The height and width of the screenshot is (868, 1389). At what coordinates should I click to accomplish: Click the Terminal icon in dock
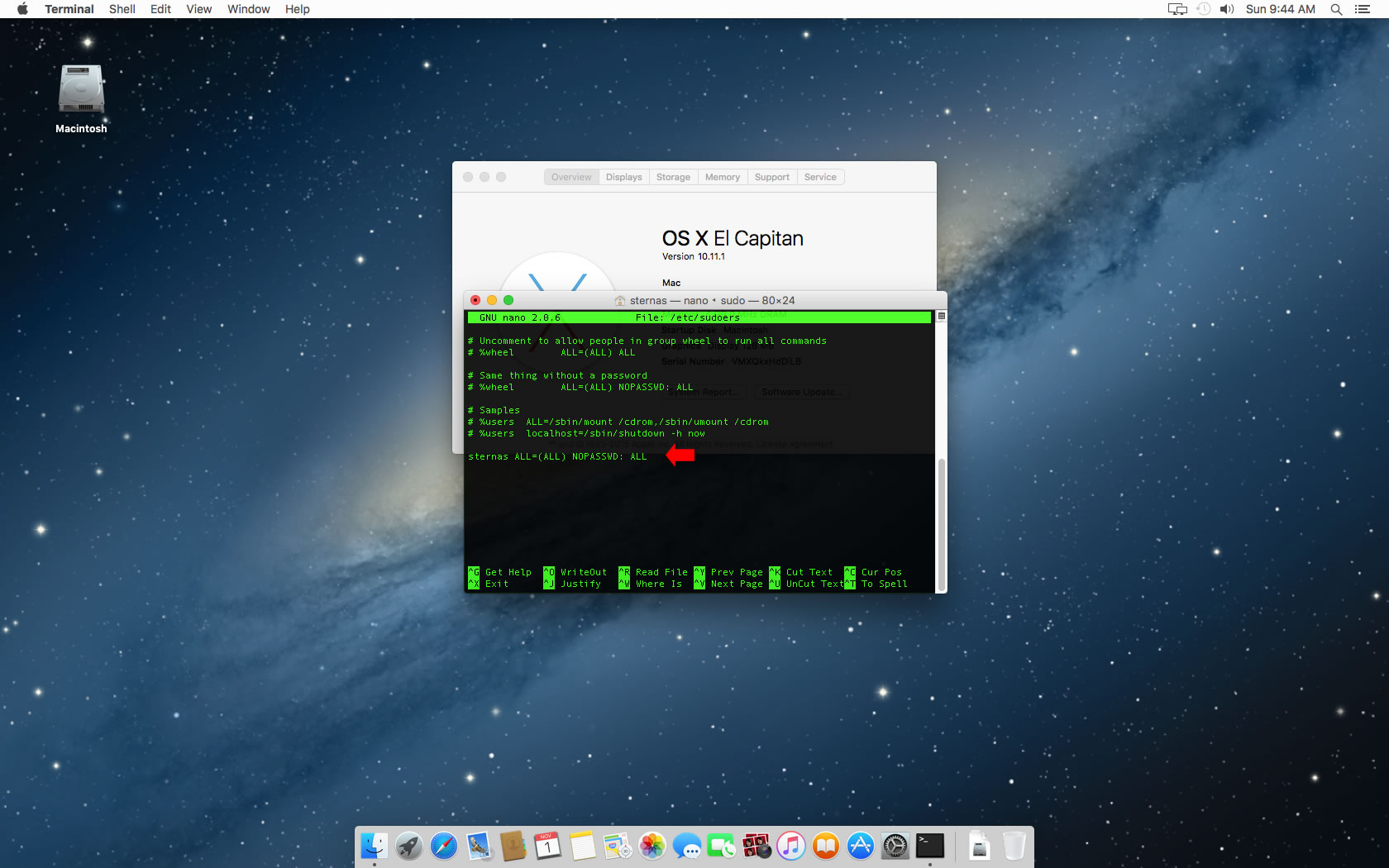930,846
